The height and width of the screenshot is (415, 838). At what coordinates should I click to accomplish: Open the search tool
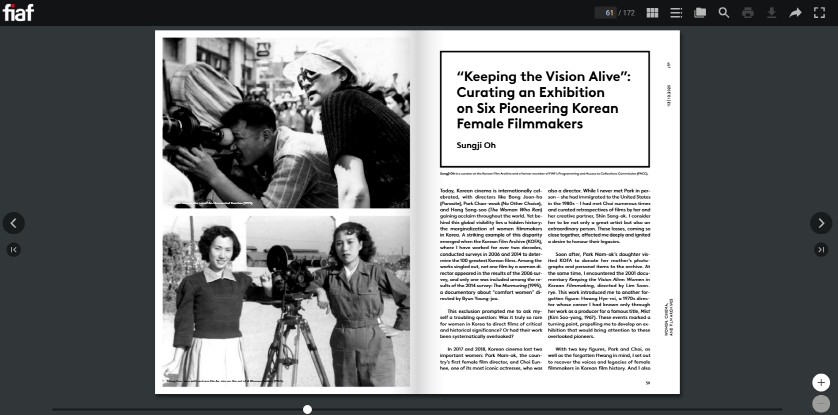point(724,13)
